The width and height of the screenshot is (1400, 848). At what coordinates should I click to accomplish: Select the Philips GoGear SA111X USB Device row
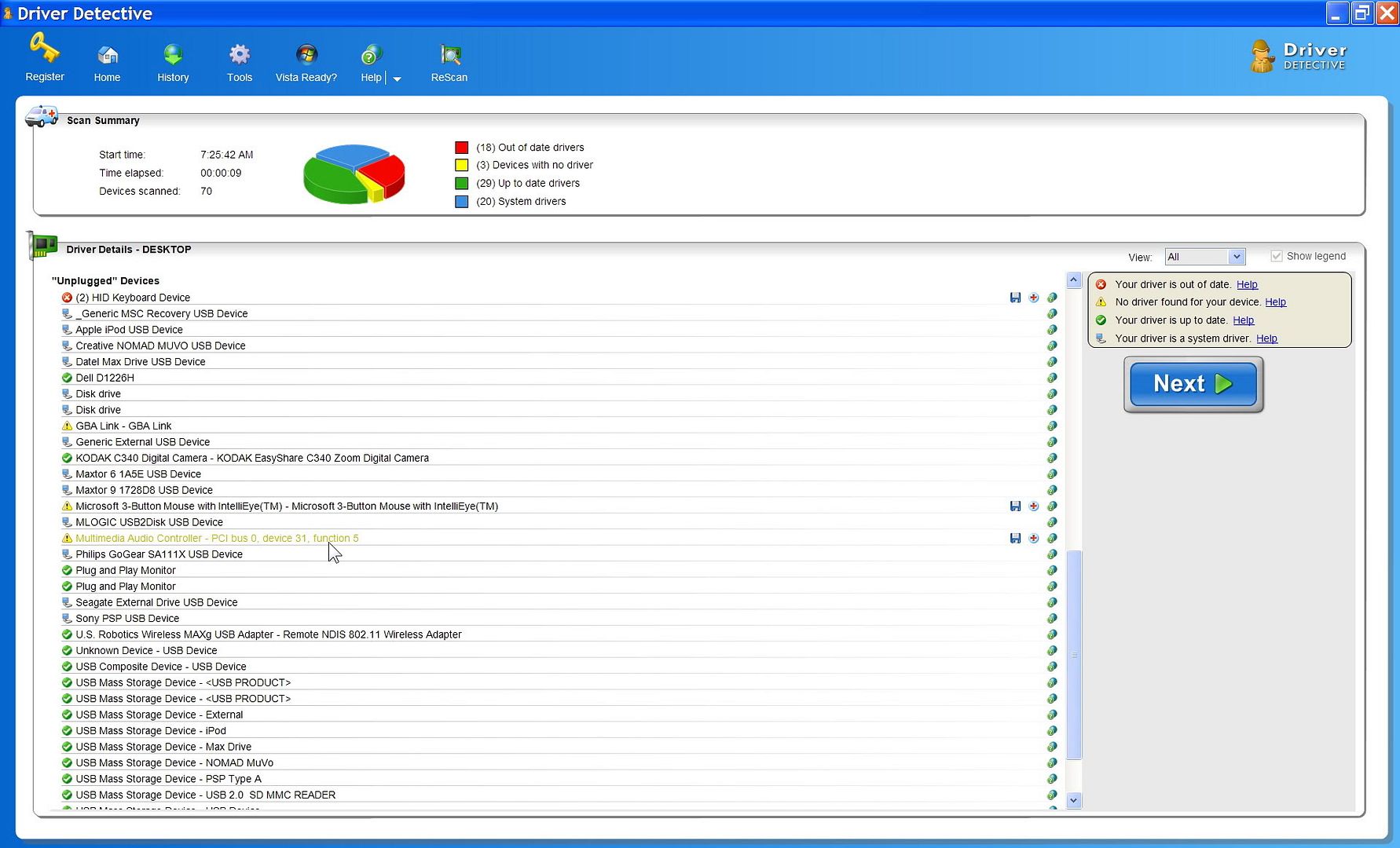pyautogui.click(x=558, y=554)
